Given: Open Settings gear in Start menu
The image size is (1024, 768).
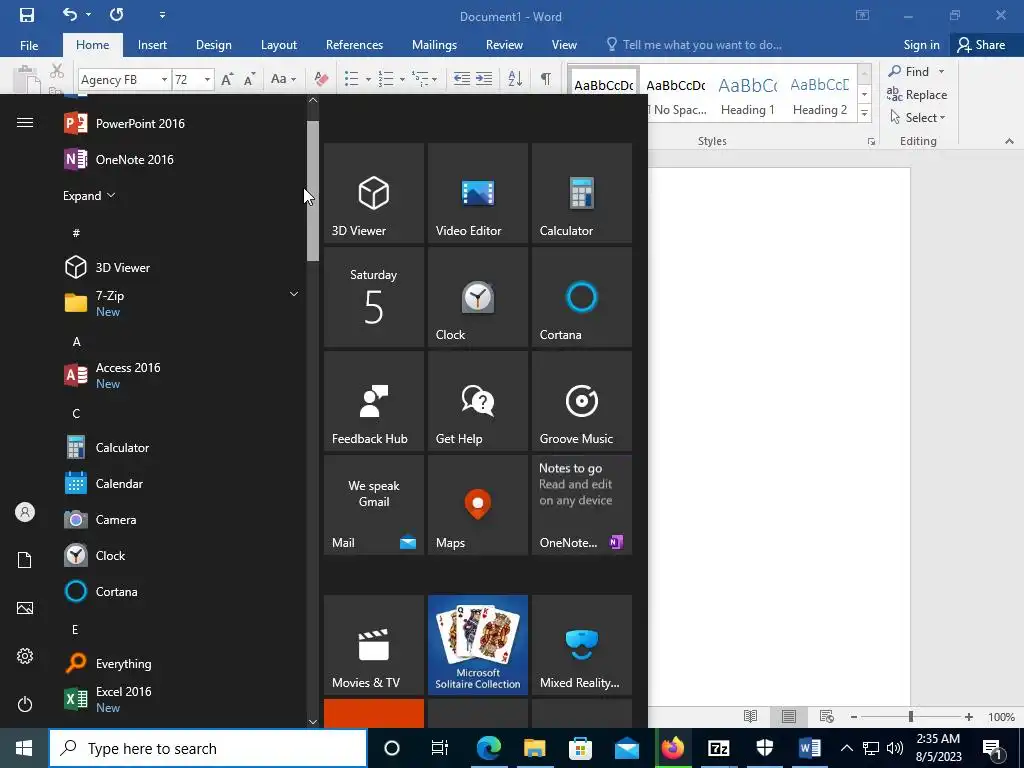Looking at the screenshot, I should [25, 656].
